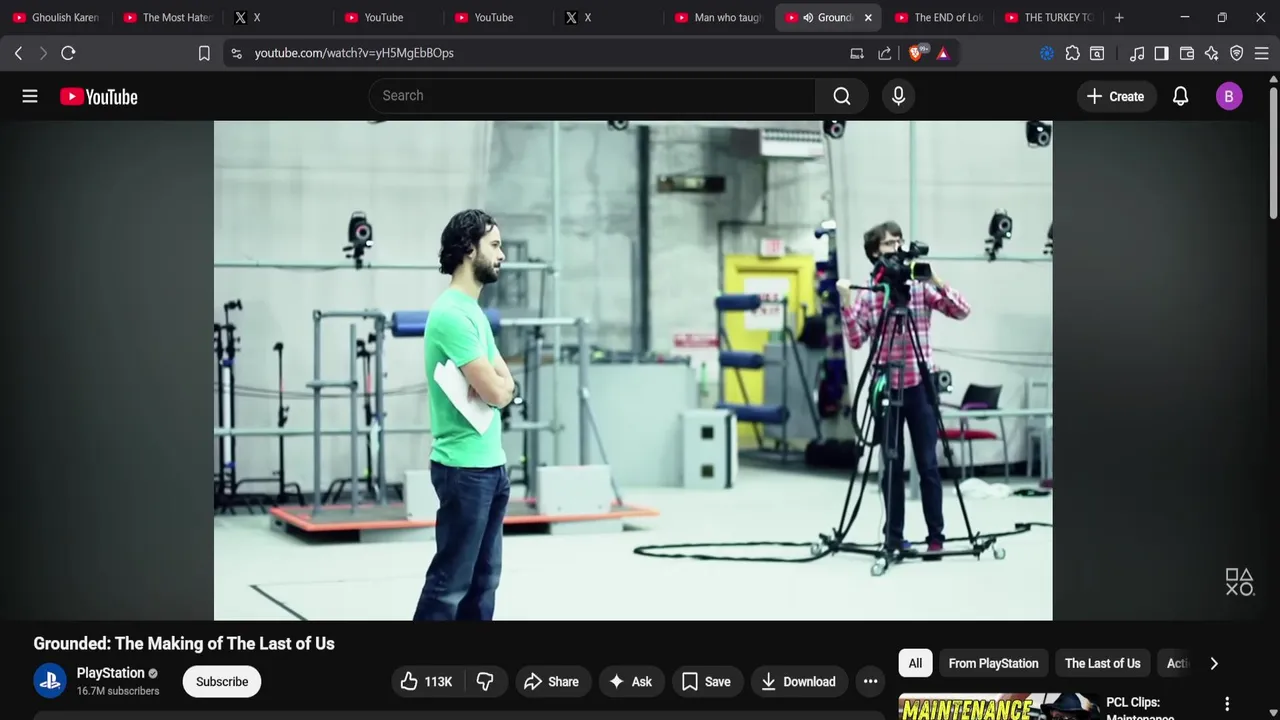Open Brave Shields lion icon

click(916, 53)
